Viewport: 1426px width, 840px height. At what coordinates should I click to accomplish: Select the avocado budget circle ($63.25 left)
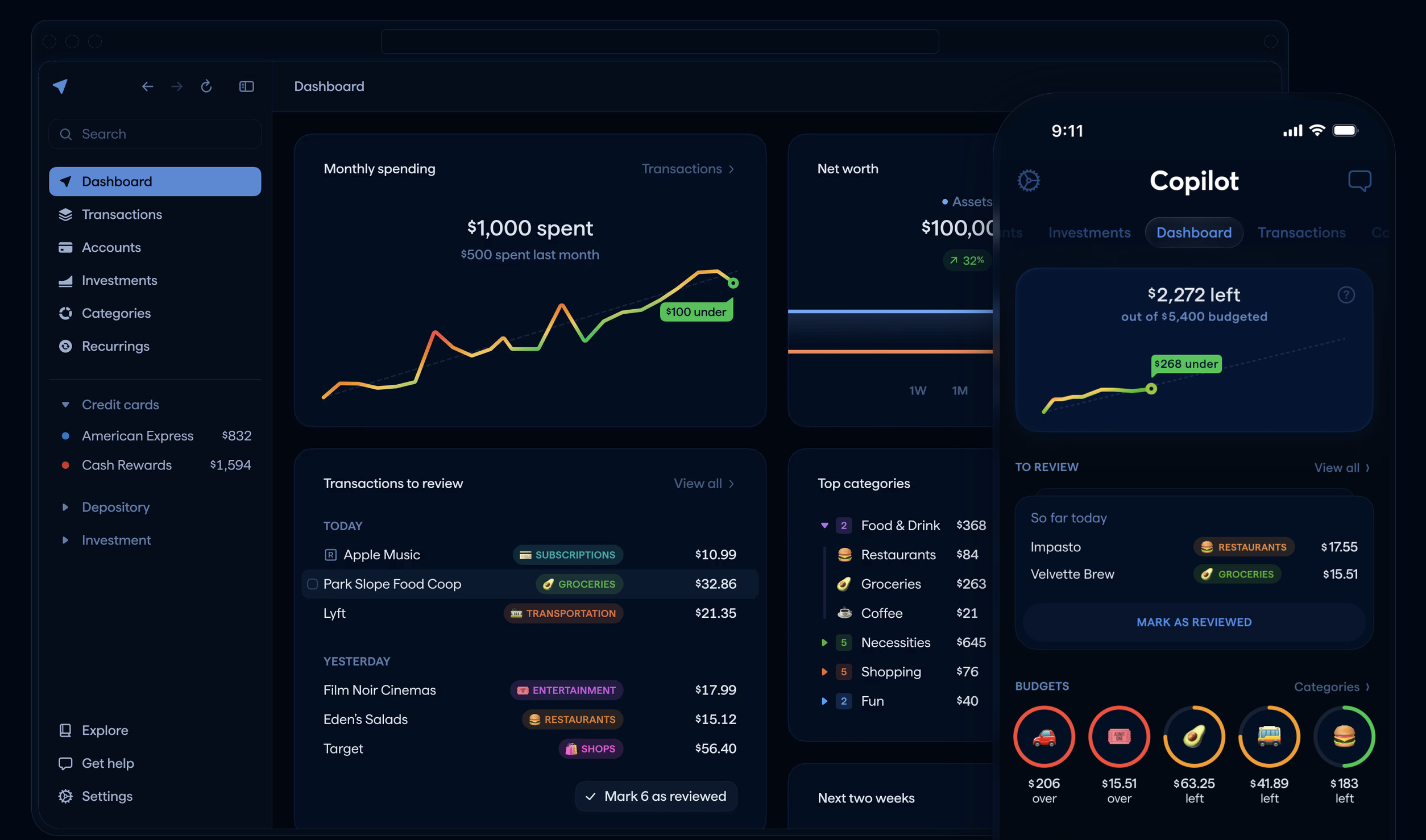point(1194,737)
